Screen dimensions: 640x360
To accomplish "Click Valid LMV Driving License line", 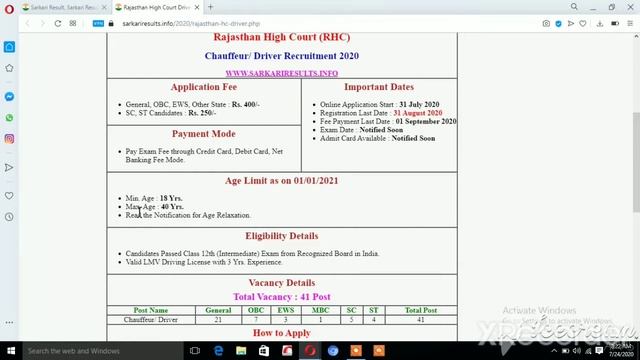I will [x=204, y=262].
